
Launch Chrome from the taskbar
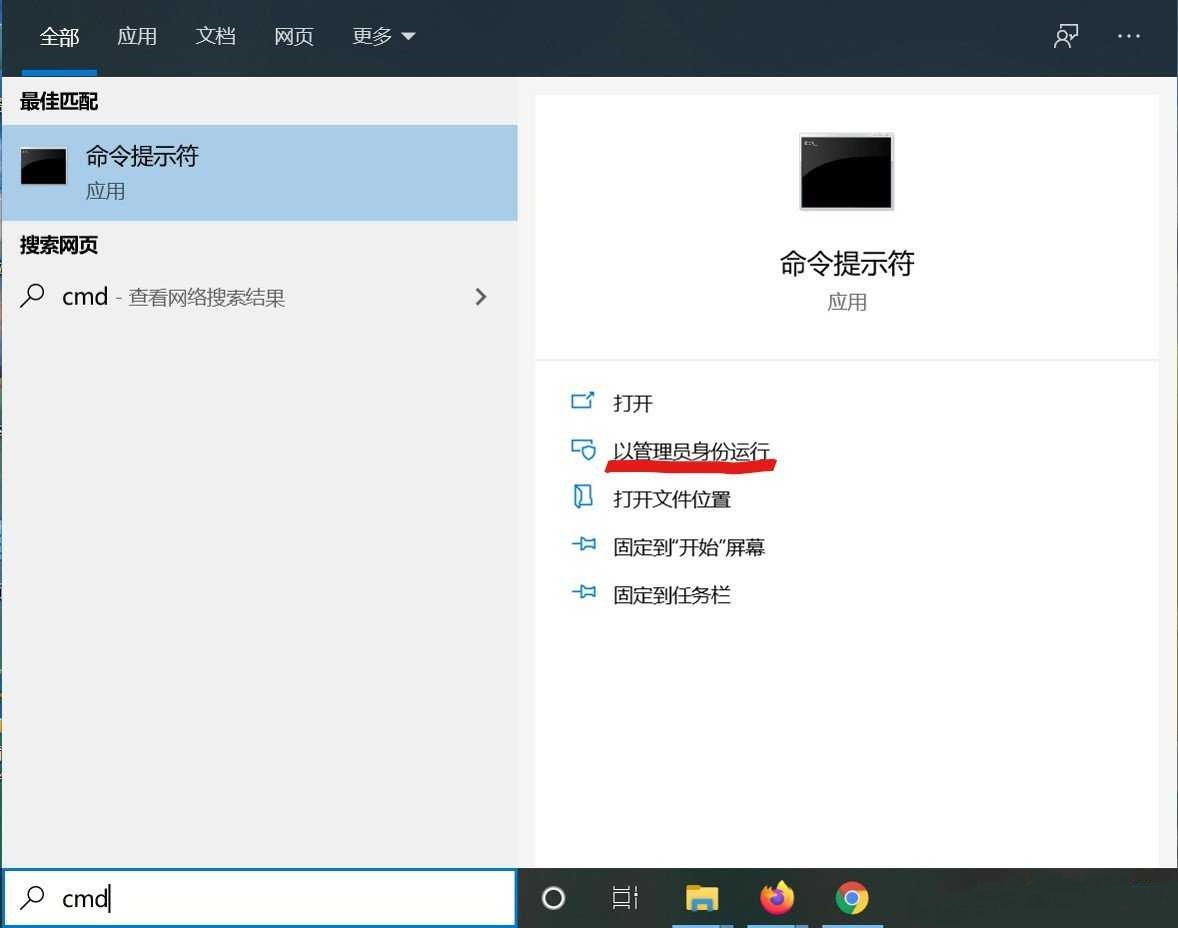tap(853, 898)
